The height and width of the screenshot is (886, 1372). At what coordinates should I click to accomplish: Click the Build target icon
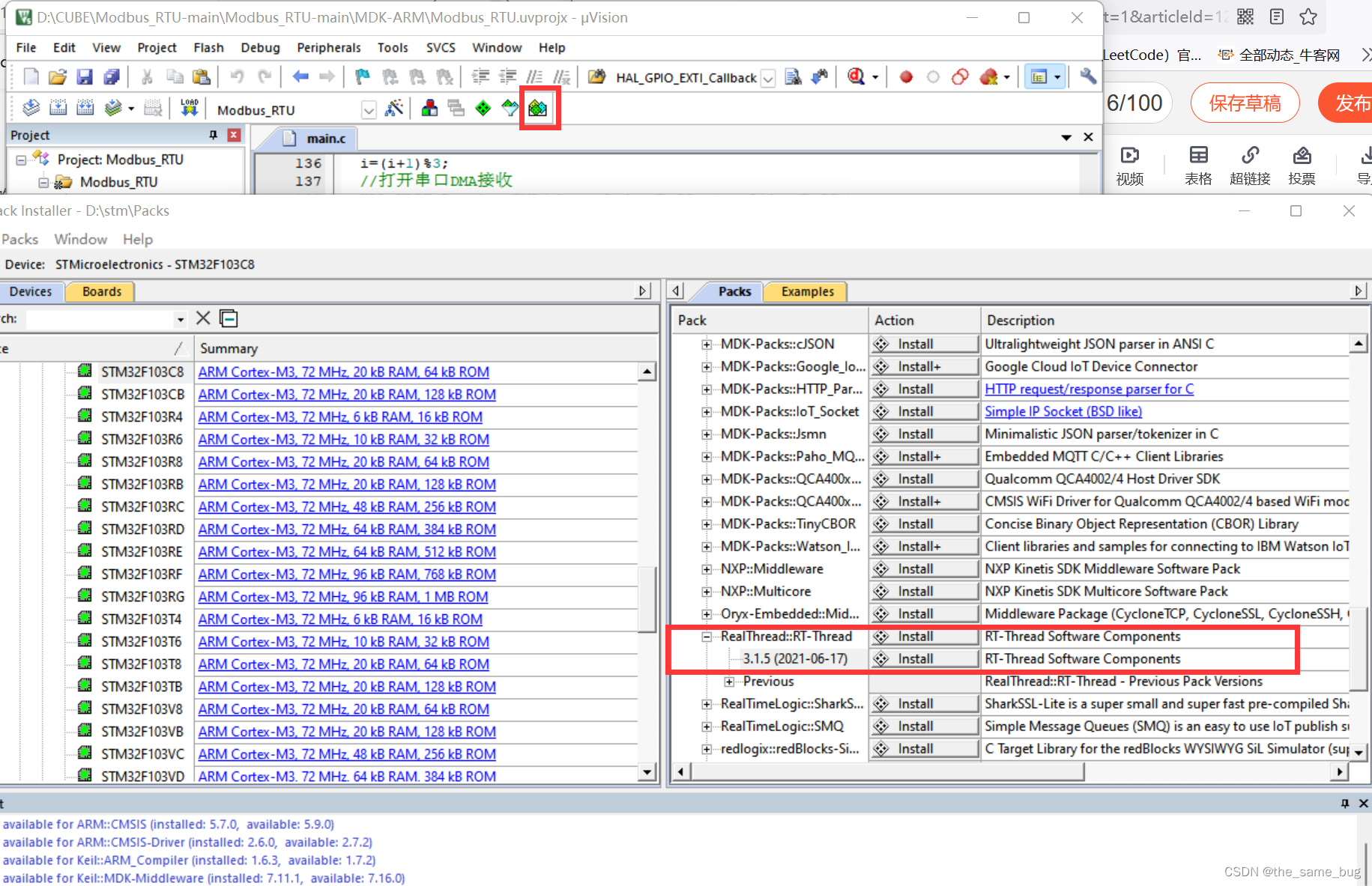(x=58, y=109)
